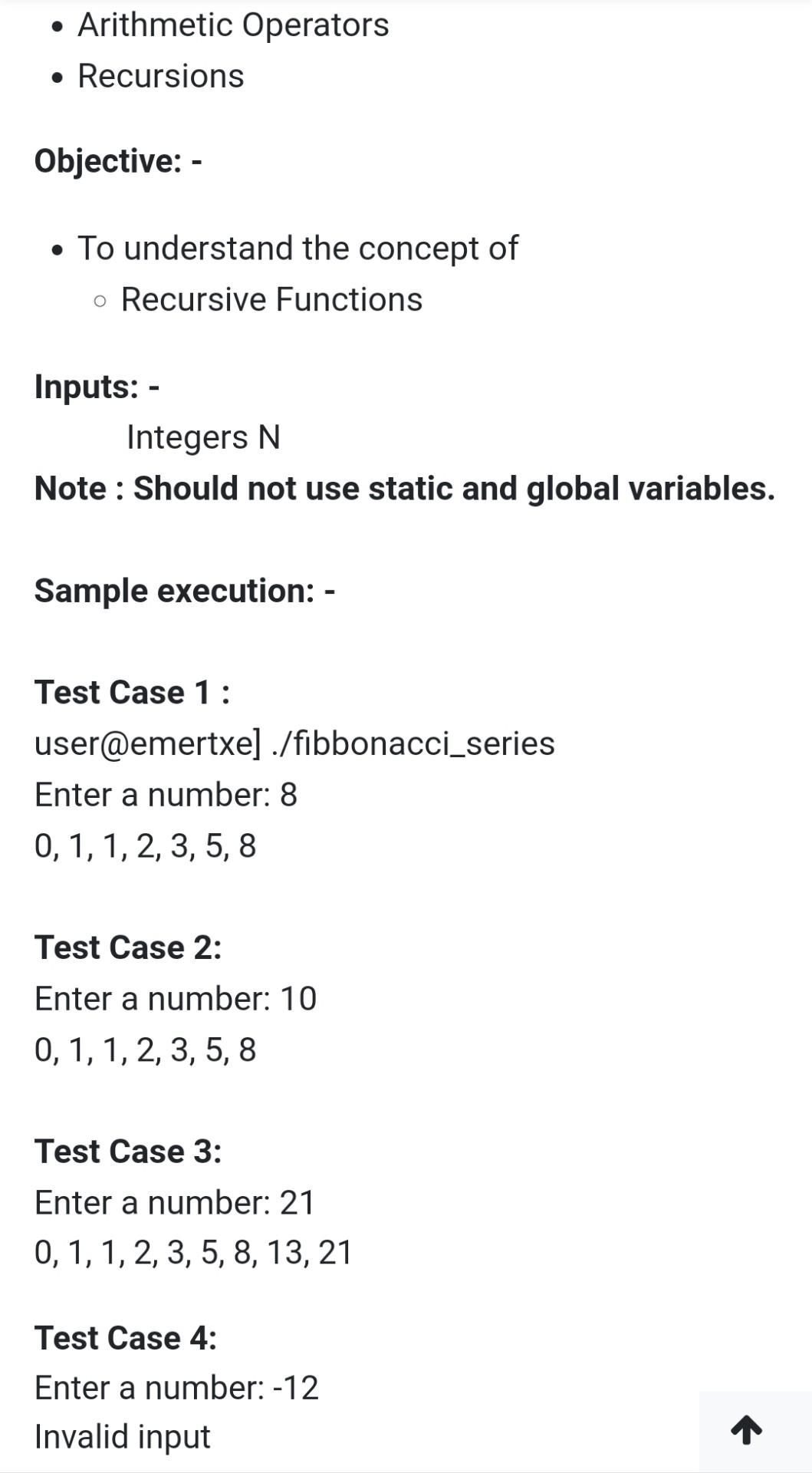The image size is (812, 1473).
Task: Tap the 'Objective: -' heading
Action: click(118, 161)
